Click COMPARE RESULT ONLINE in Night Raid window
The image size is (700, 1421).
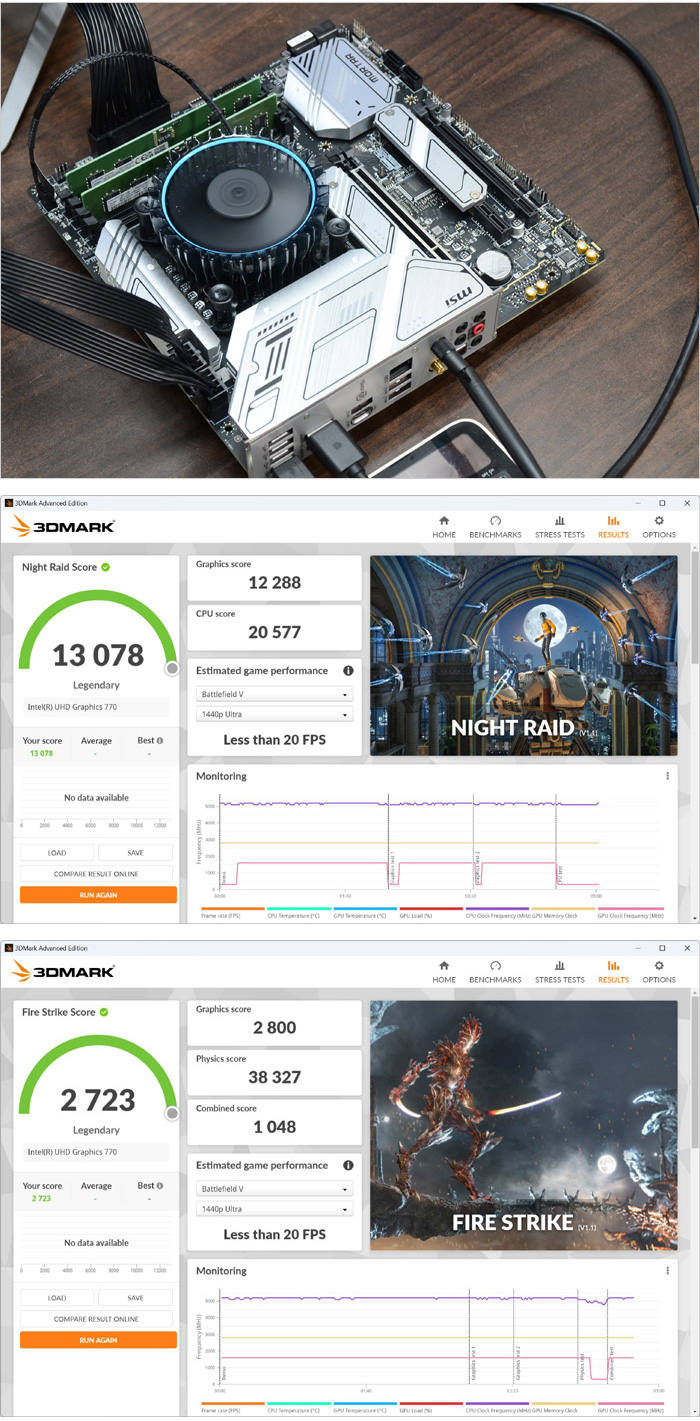pos(97,874)
